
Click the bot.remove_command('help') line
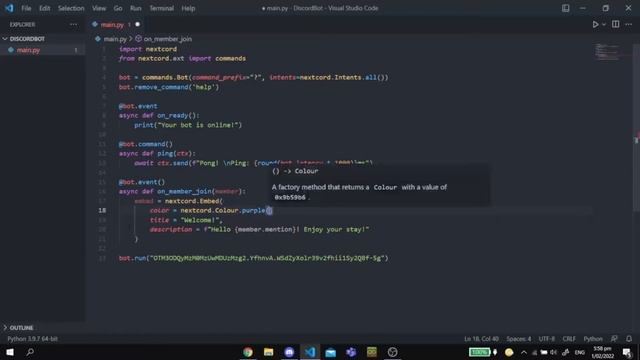coord(169,87)
